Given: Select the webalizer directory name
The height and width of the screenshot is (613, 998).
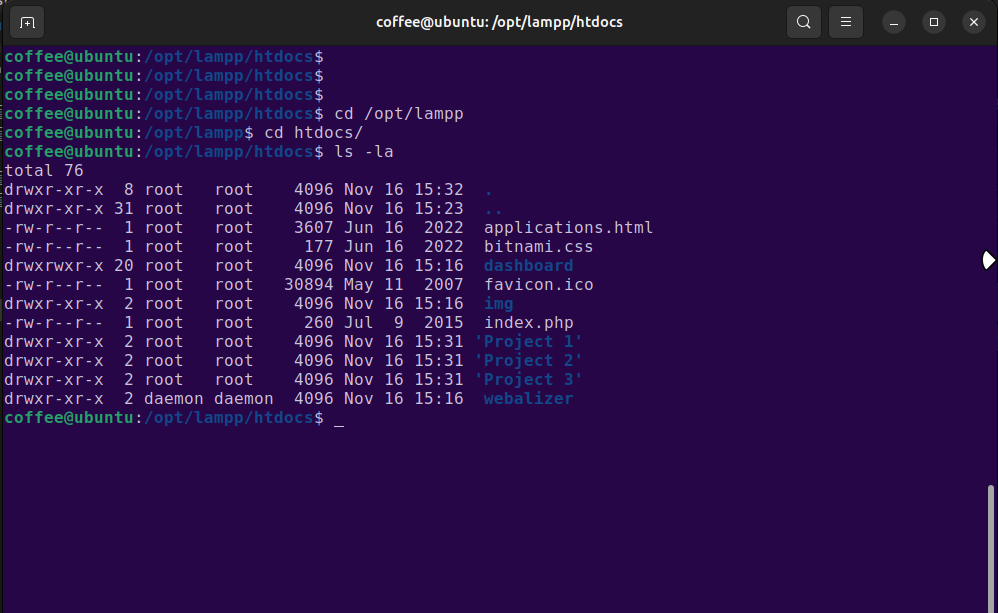Looking at the screenshot, I should (528, 398).
